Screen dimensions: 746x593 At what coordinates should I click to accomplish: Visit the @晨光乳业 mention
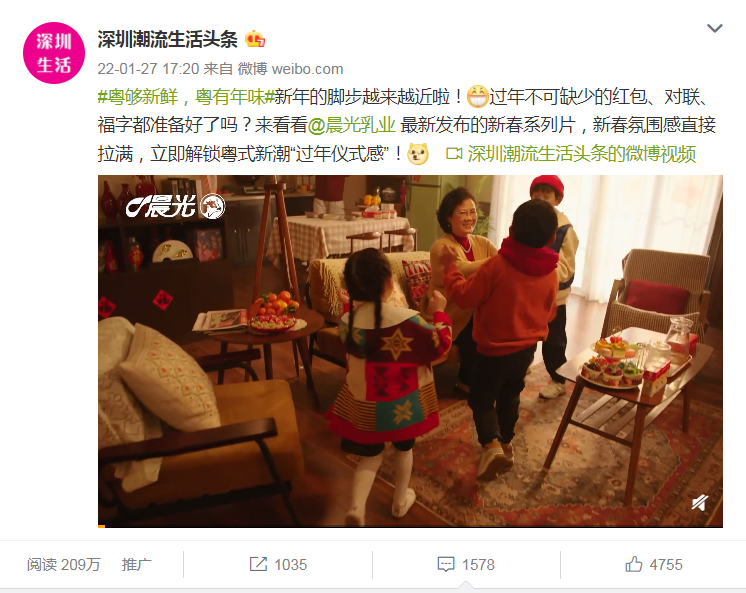tap(351, 125)
